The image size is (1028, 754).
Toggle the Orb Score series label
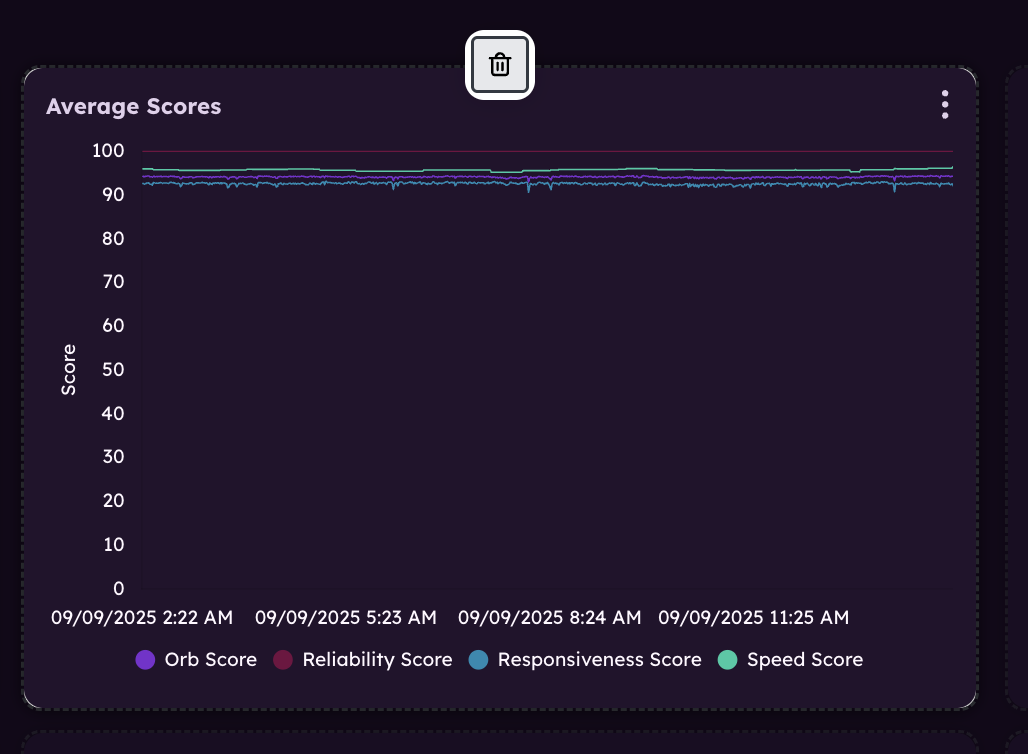click(210, 660)
